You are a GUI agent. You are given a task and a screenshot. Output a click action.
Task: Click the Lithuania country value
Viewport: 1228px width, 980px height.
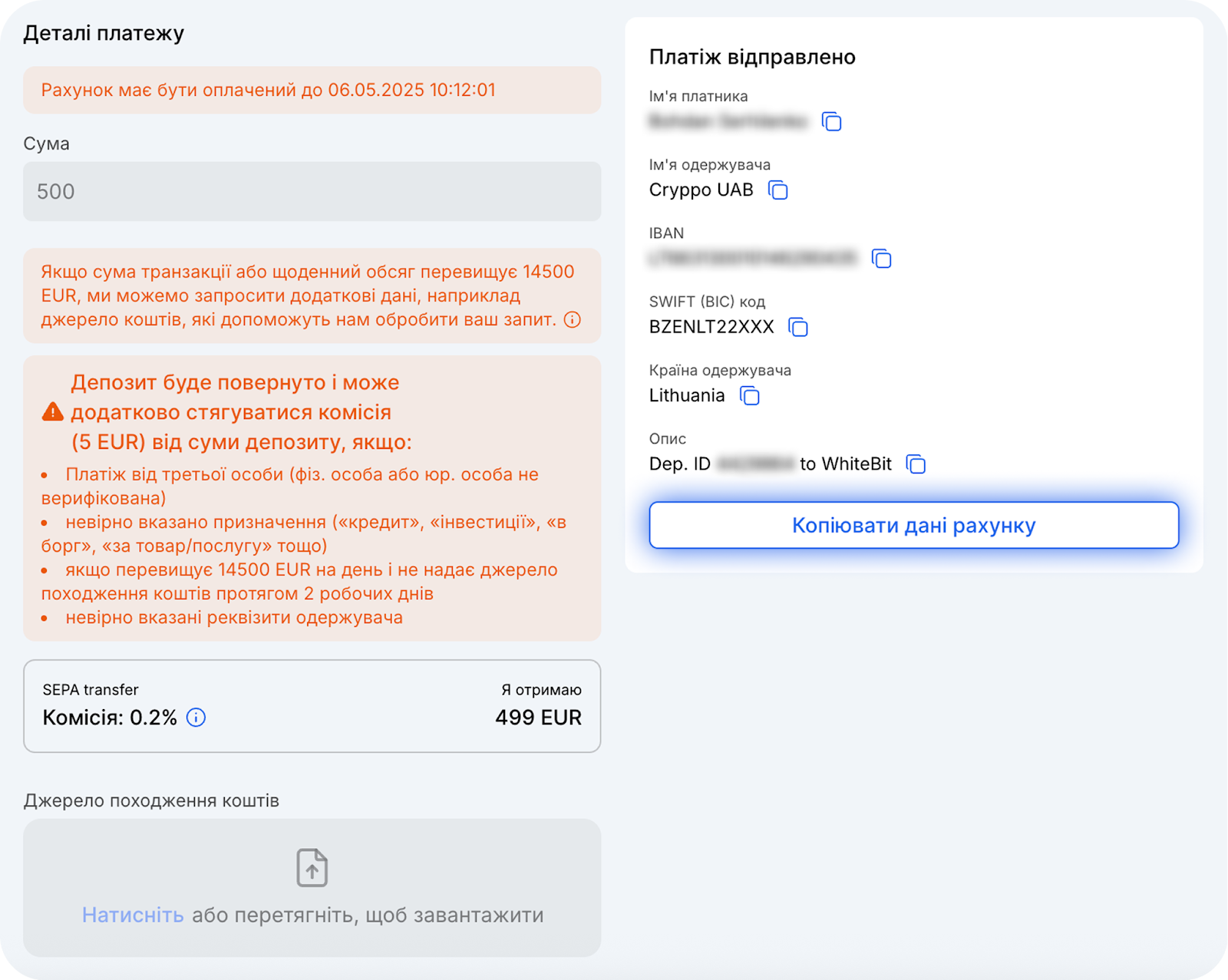[x=687, y=396]
